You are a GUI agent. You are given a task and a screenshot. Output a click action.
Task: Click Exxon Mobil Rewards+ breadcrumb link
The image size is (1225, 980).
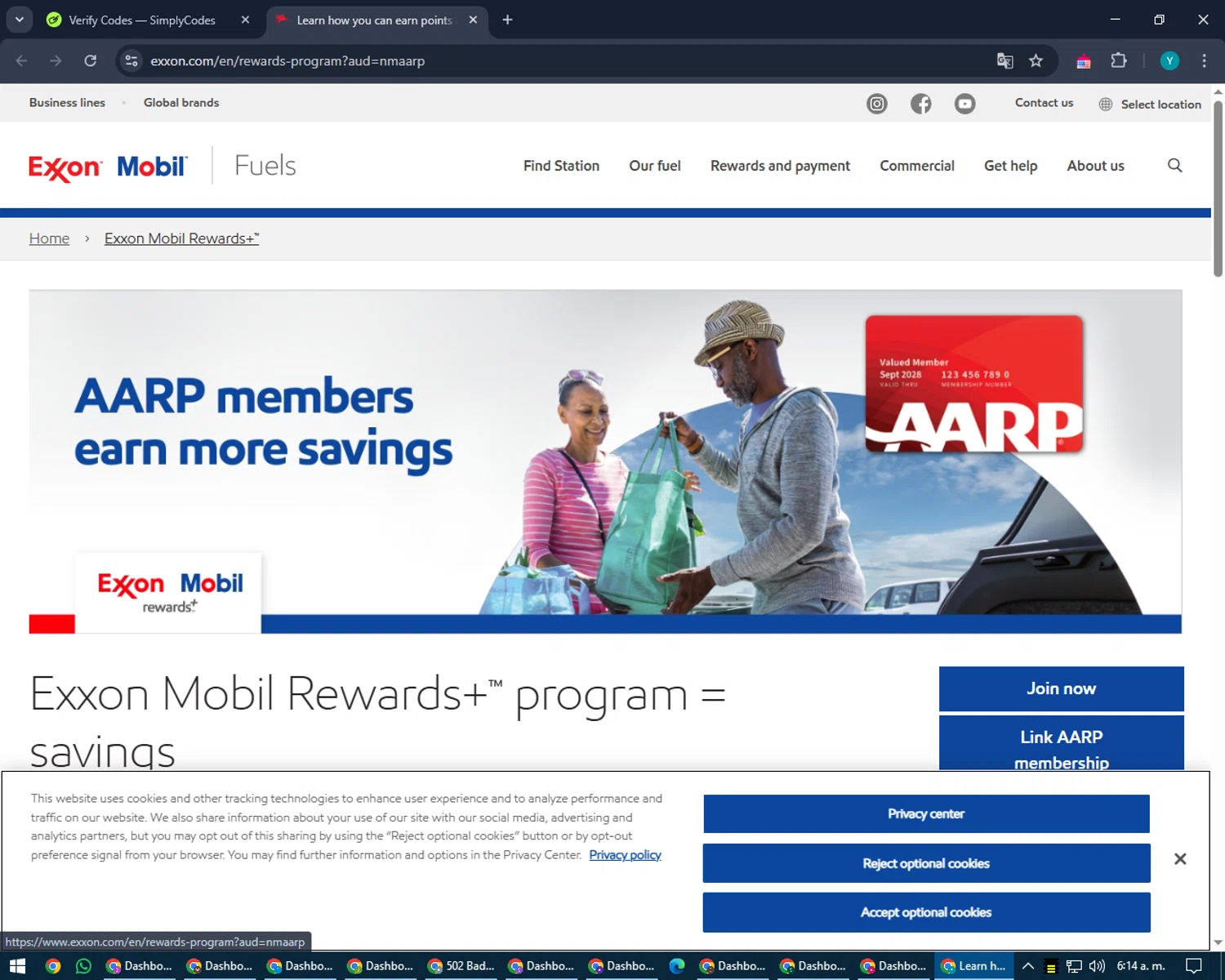[x=181, y=238]
